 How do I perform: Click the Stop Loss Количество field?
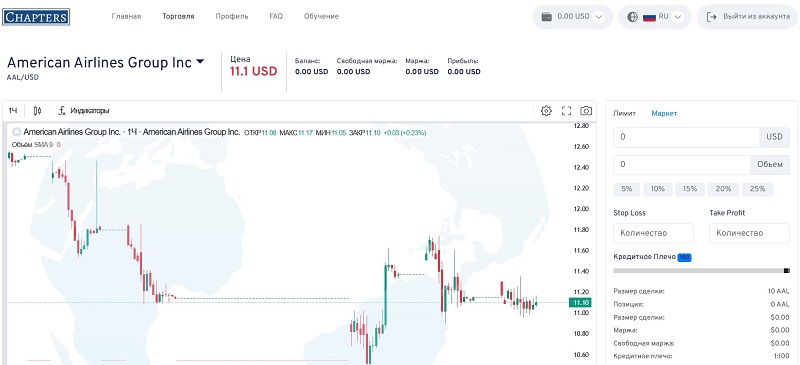(x=653, y=233)
